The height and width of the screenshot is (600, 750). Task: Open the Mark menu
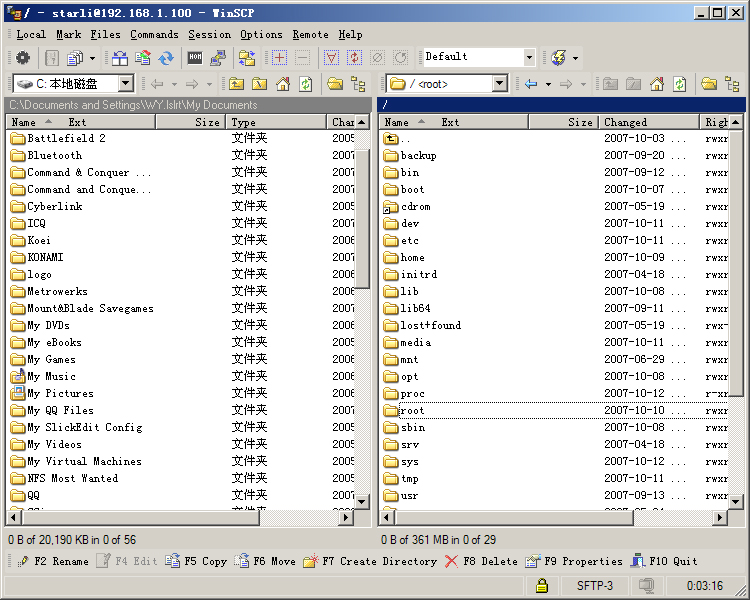68,34
